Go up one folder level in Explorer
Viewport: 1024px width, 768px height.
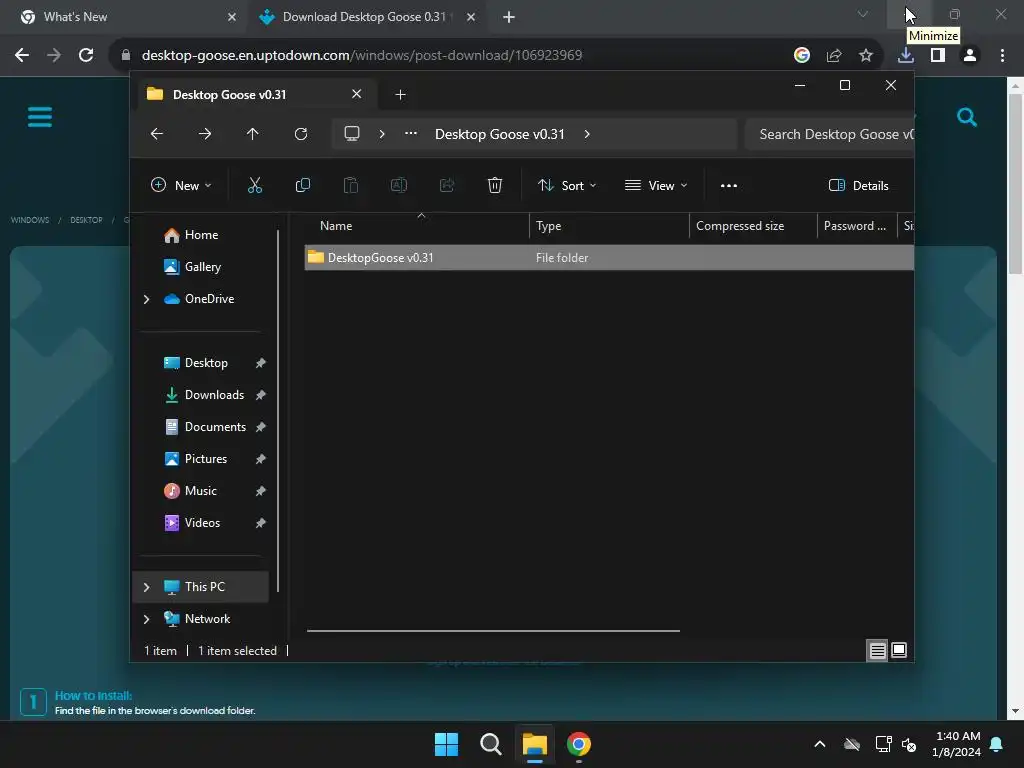click(253, 134)
